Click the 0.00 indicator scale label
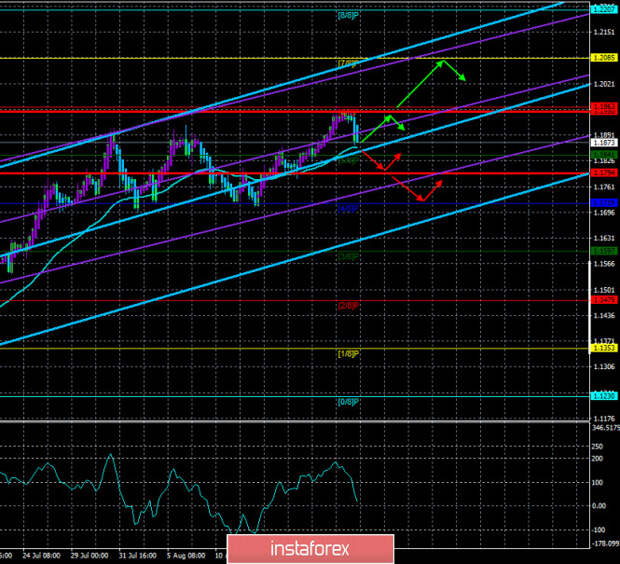The height and width of the screenshot is (564, 620). pos(599,506)
